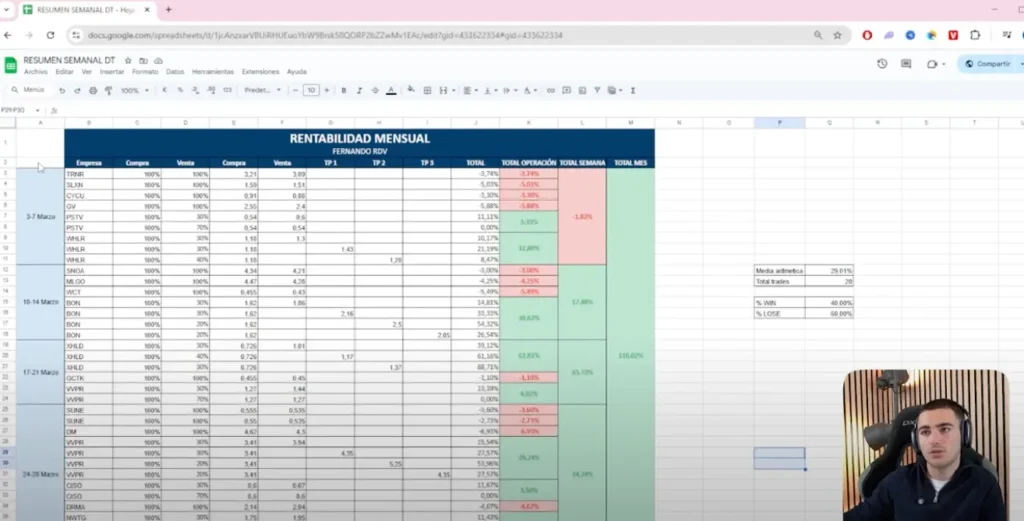This screenshot has width=1024, height=521.
Task: Decrease font size with minus button
Action: click(x=296, y=91)
